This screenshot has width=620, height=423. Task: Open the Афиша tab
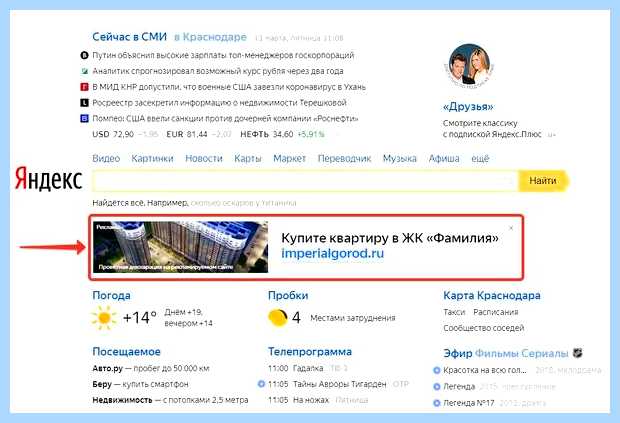[444, 159]
